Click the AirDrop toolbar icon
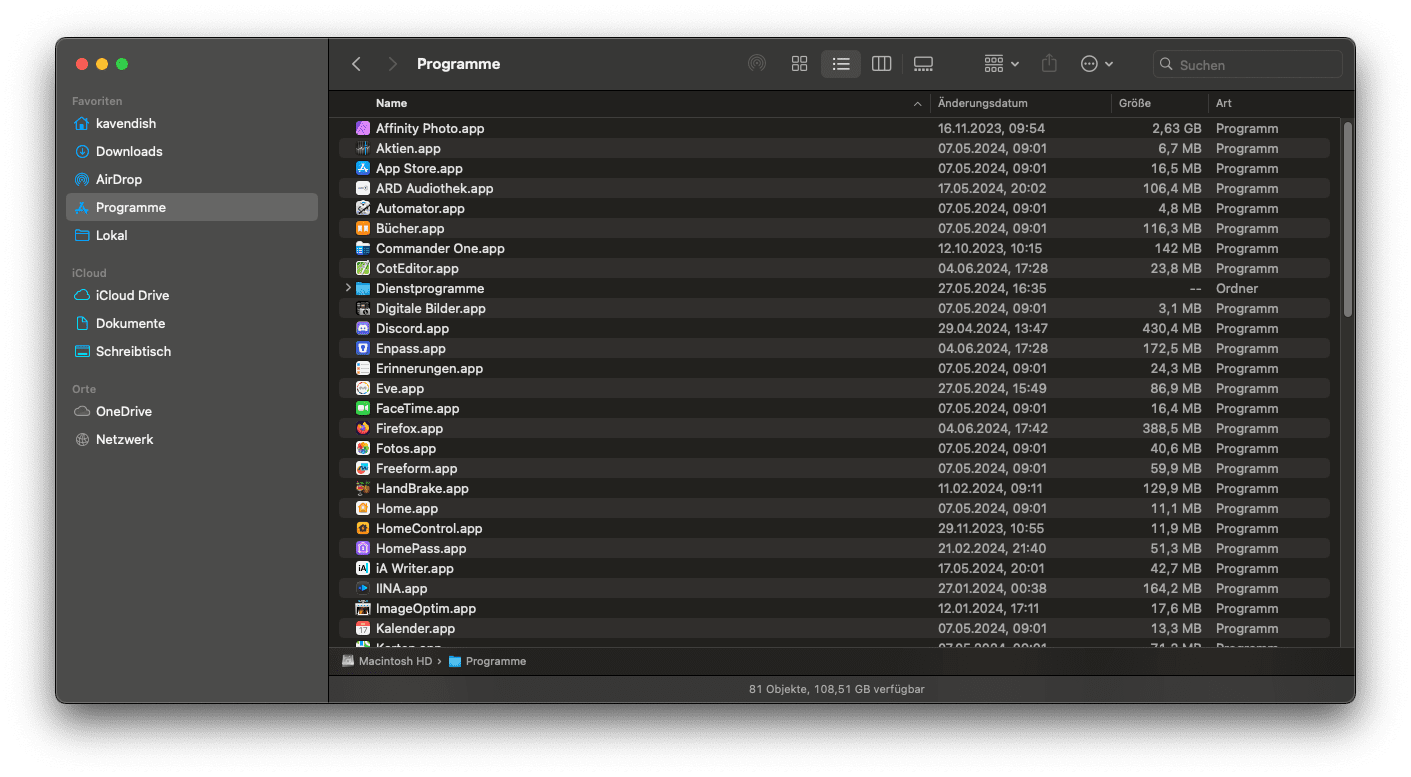The width and height of the screenshot is (1411, 777). [x=757, y=64]
